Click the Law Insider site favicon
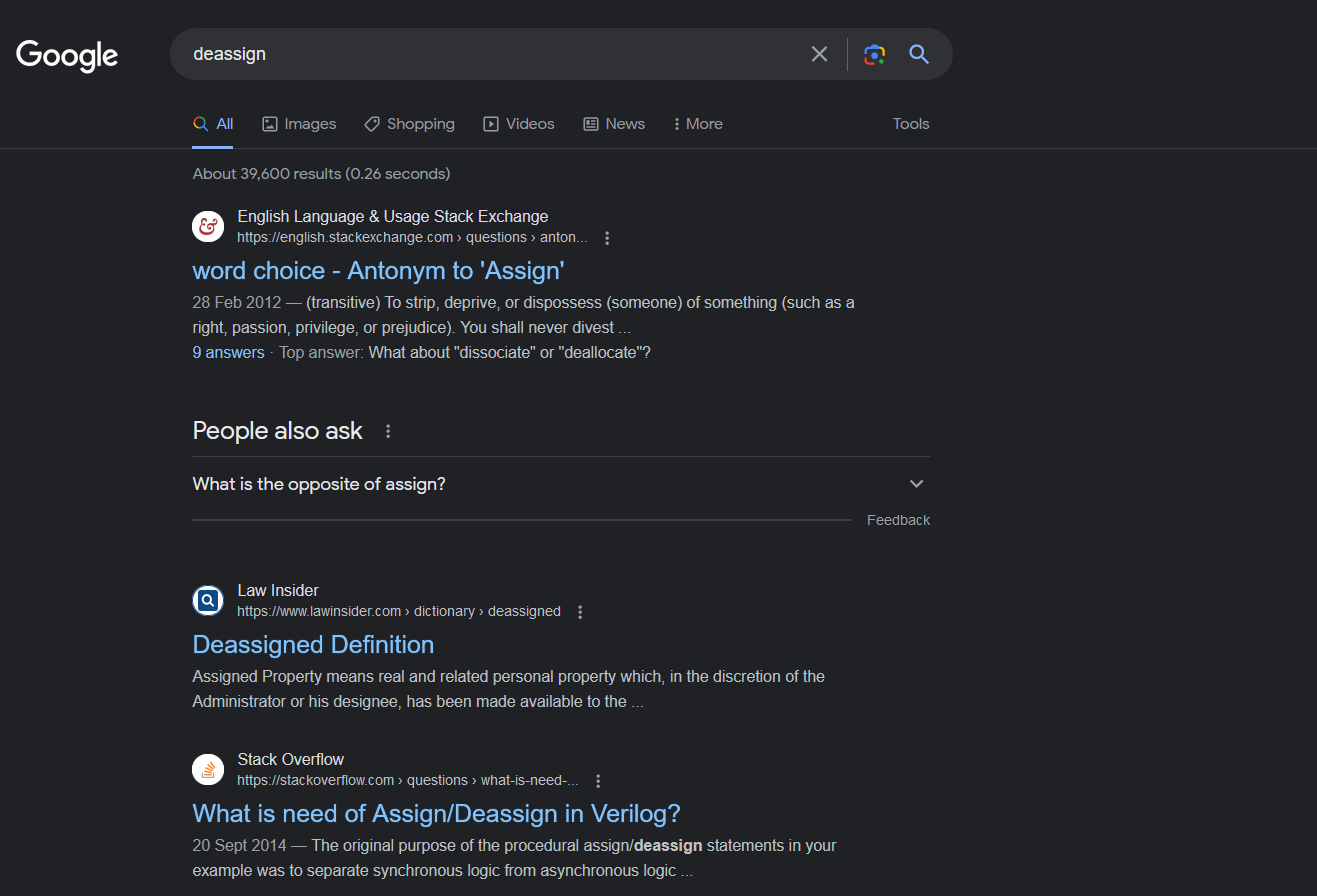This screenshot has height=896, width=1317. pyautogui.click(x=208, y=601)
